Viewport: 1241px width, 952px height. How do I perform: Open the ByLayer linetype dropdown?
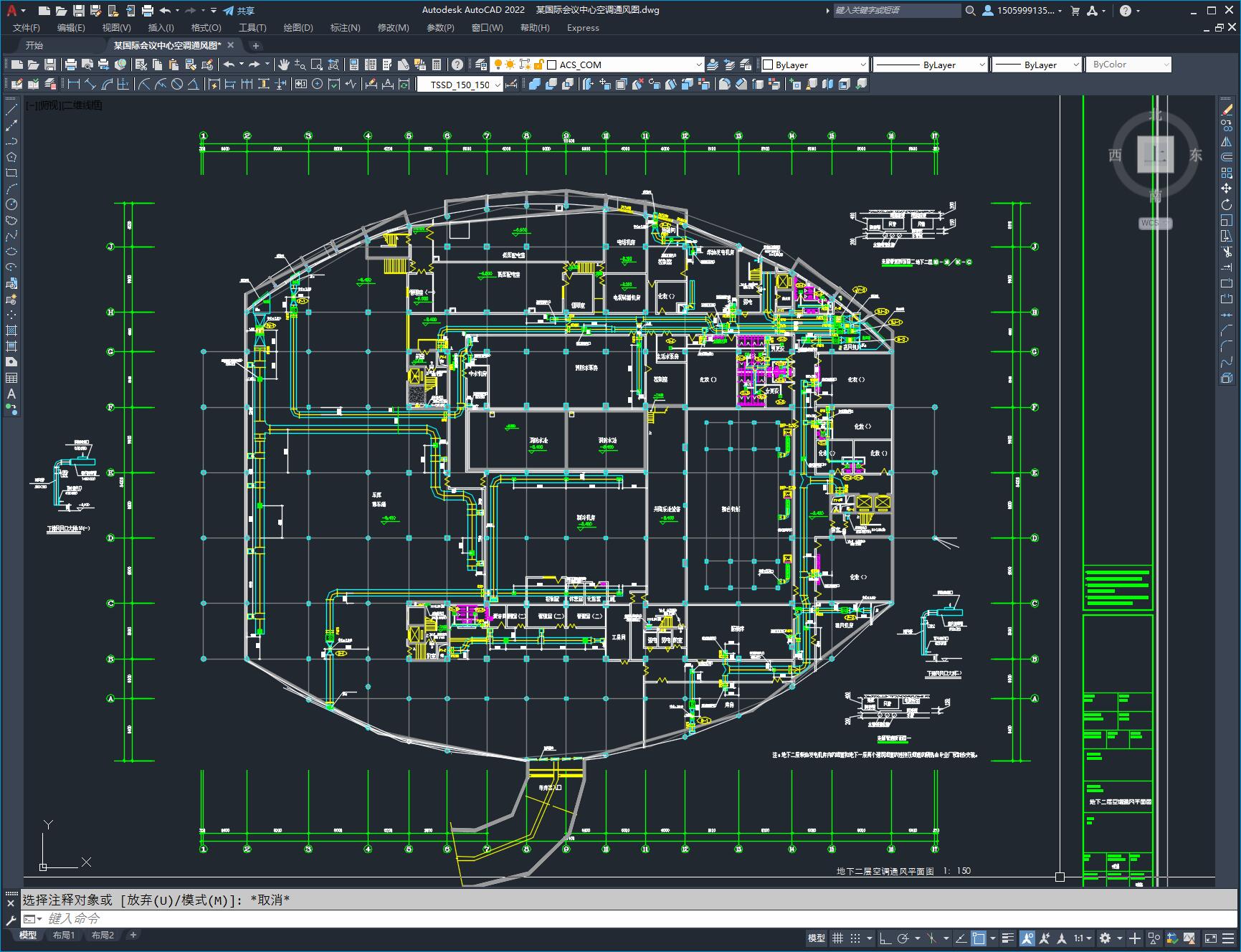[x=981, y=65]
